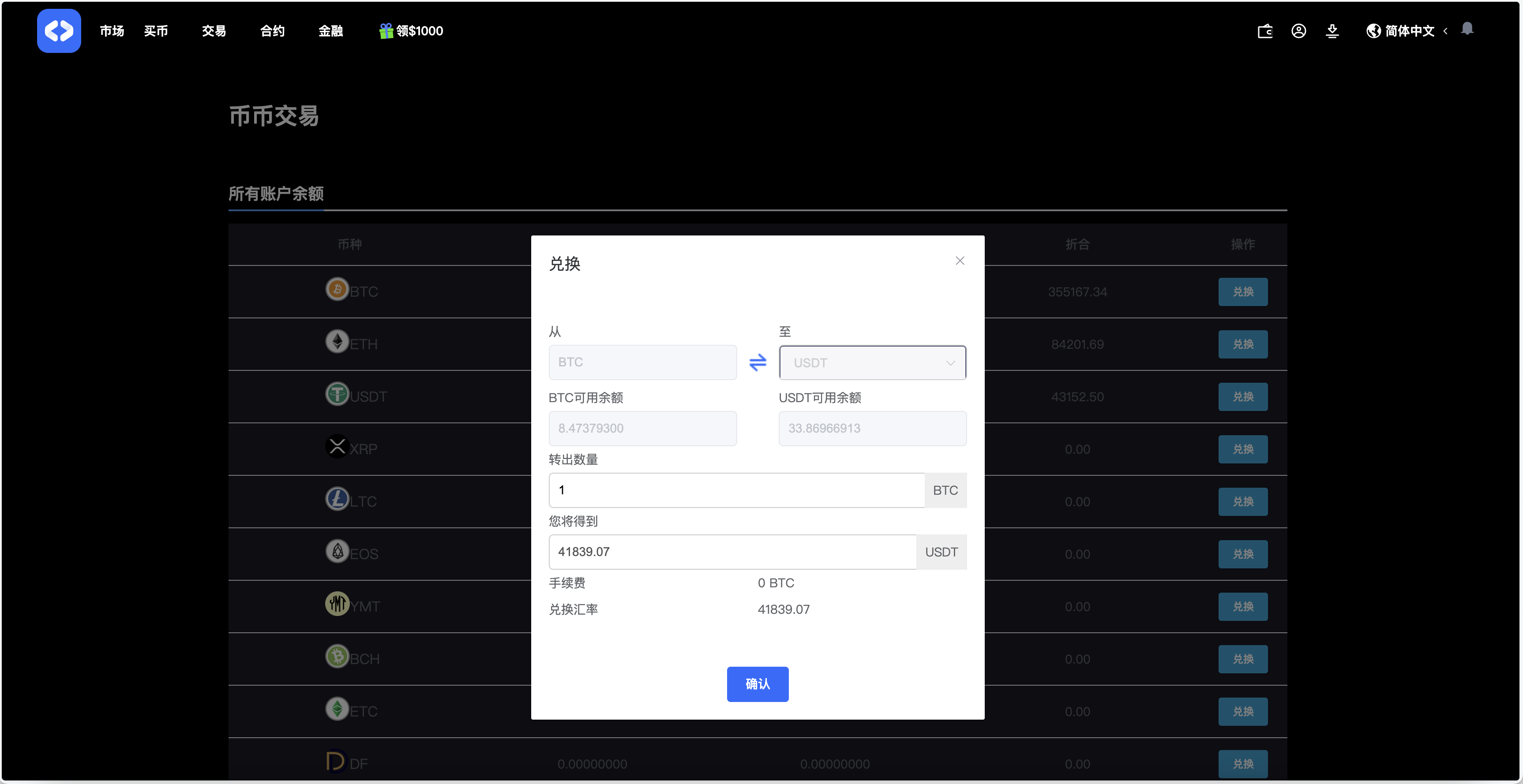Screen dimensions: 1523x784
Task: Click the exchange logo top left
Action: coord(59,31)
